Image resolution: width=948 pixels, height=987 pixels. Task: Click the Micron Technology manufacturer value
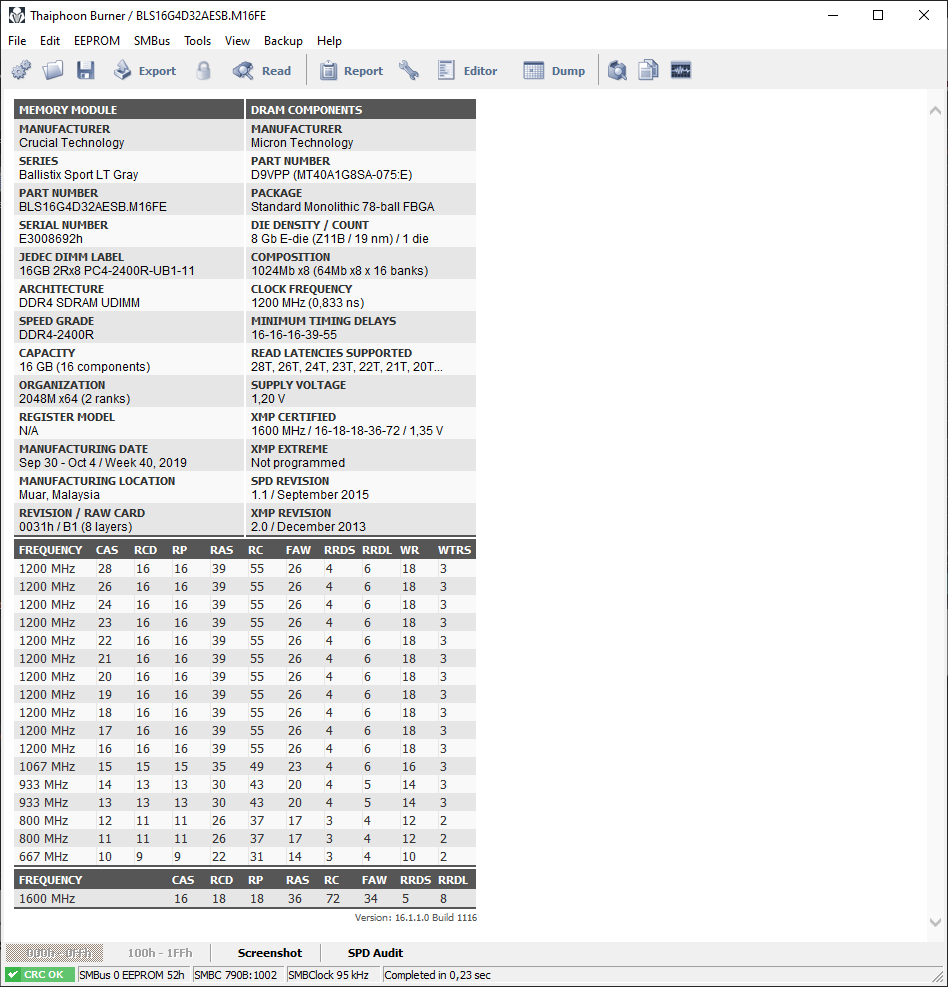(x=302, y=143)
